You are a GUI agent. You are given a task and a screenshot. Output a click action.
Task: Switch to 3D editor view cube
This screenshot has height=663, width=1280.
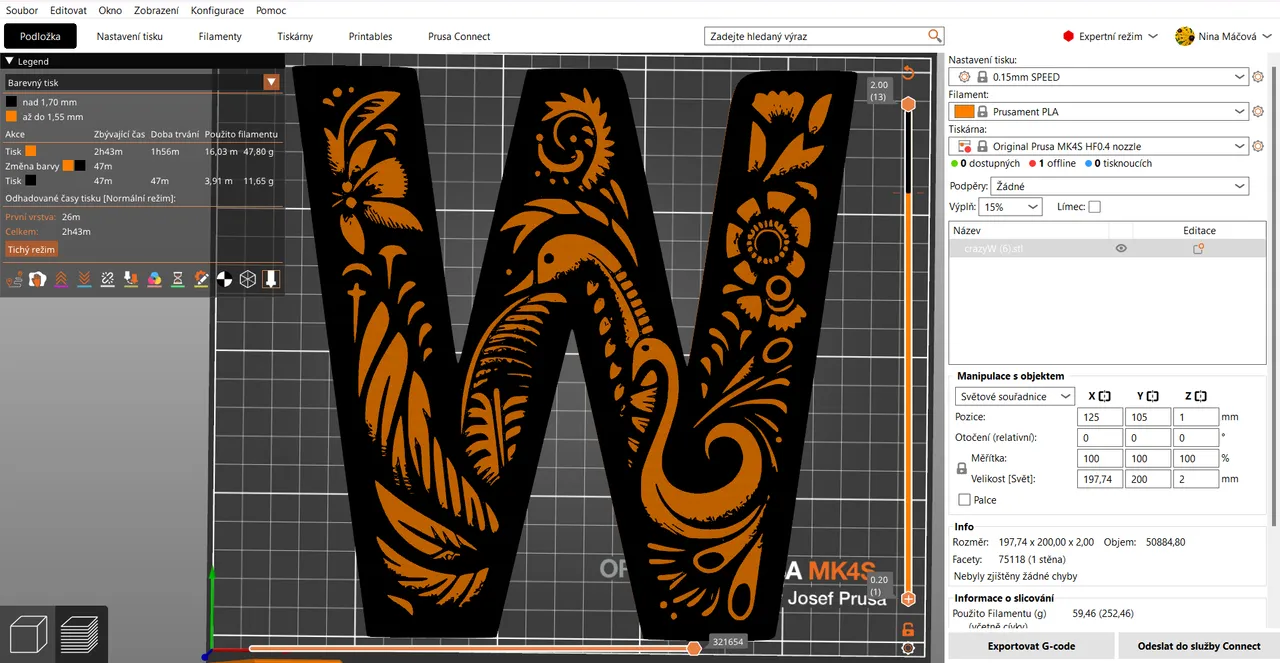(28, 634)
